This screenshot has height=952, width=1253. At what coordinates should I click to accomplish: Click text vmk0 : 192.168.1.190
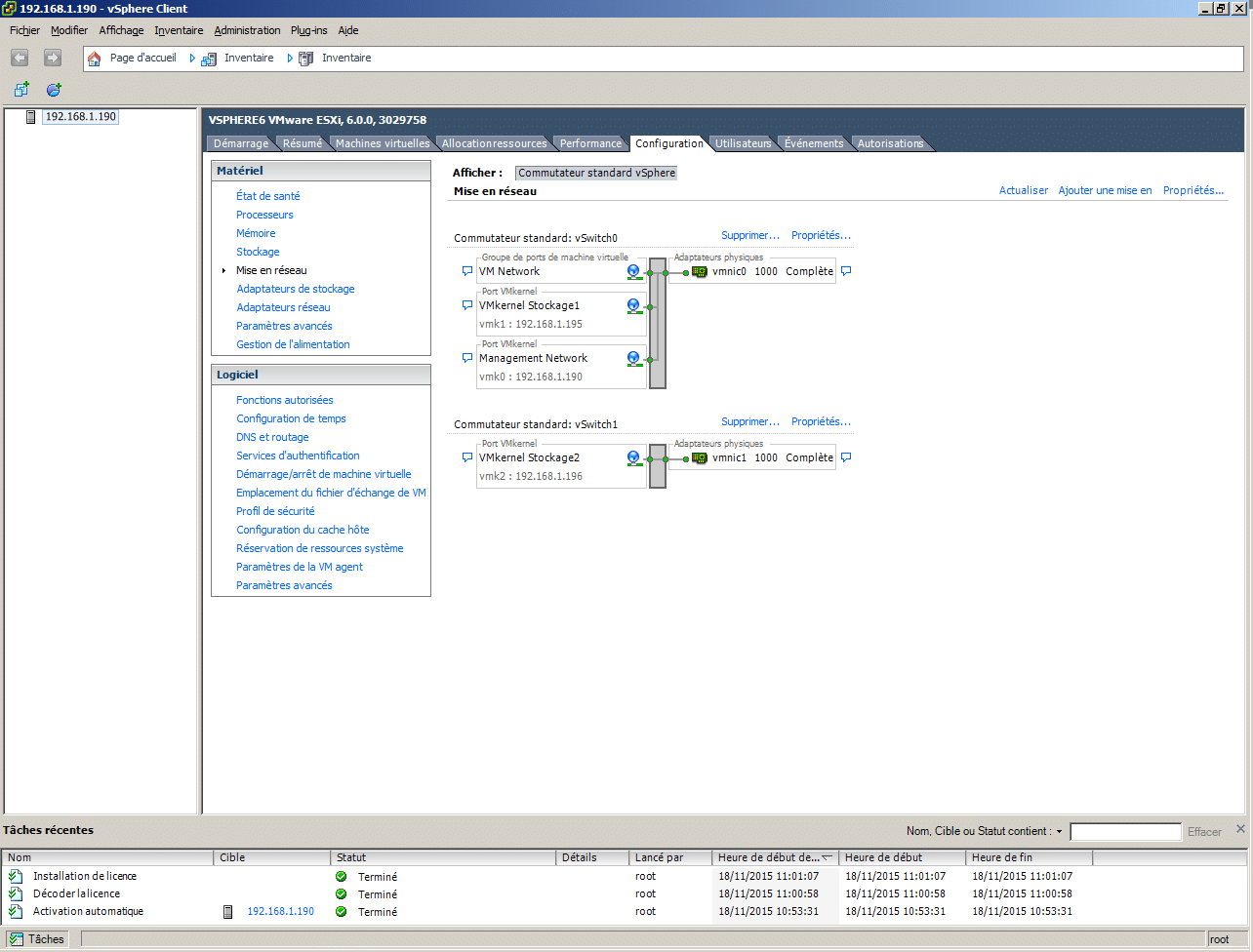coord(531,377)
